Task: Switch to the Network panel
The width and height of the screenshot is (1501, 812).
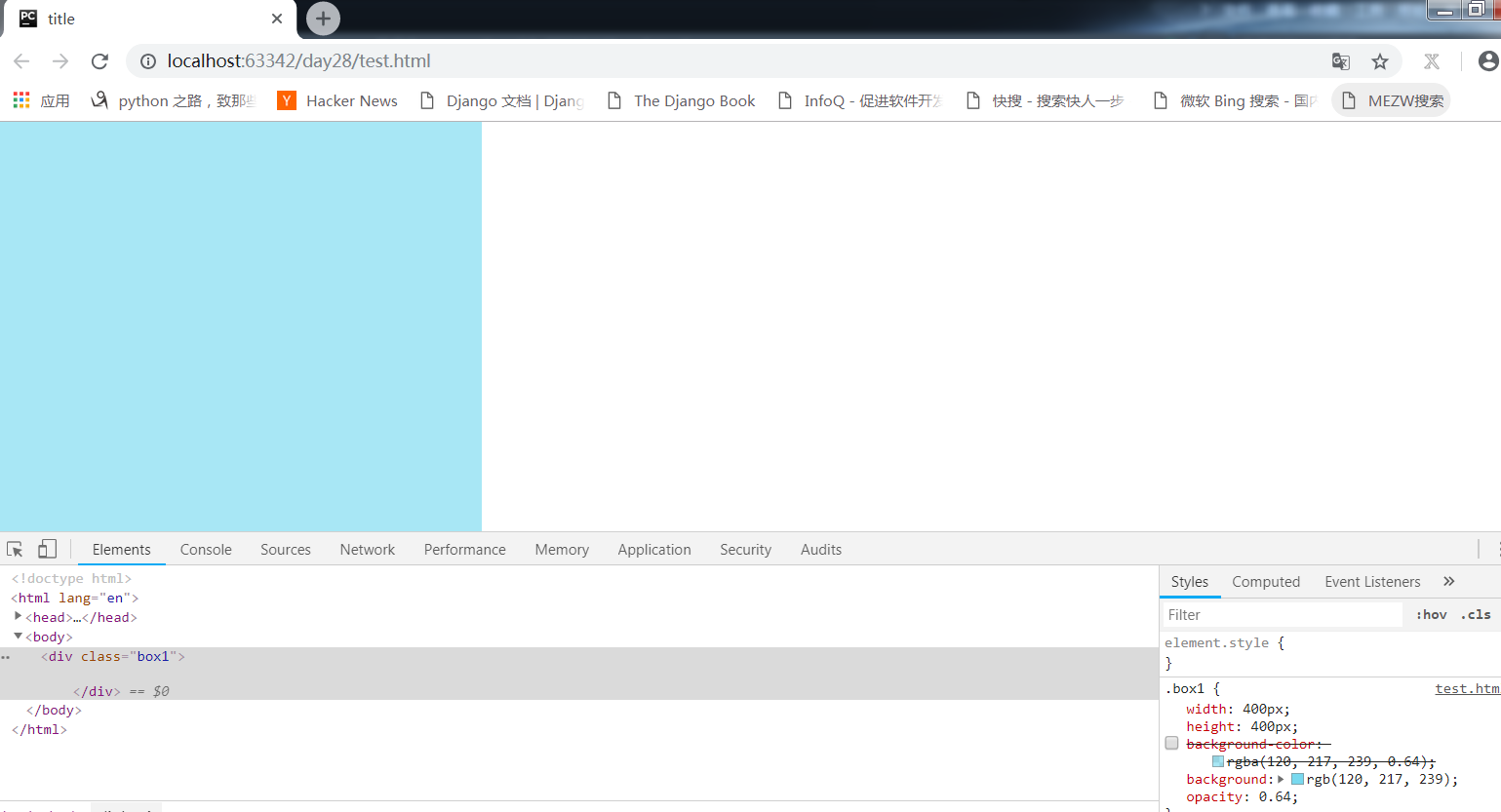Action: point(368,550)
